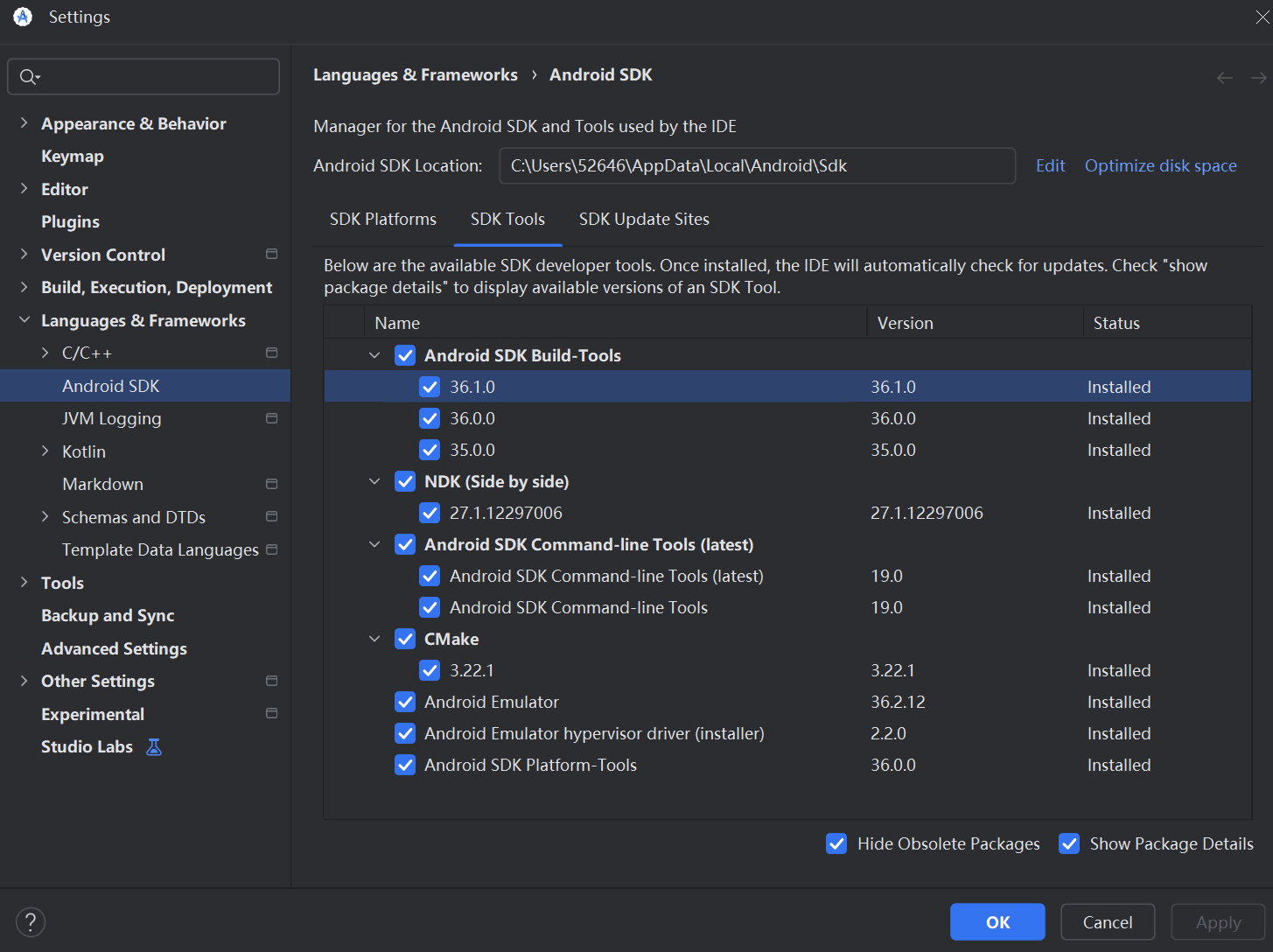Viewport: 1273px width, 952px height.
Task: Click project-level icon next to Markdown
Action: (271, 484)
